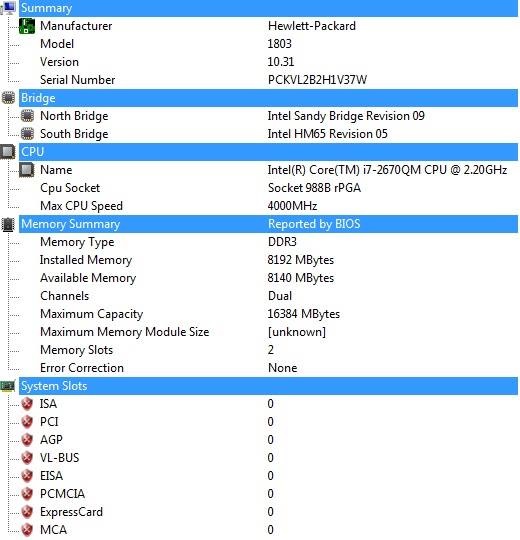Screen dimensions: 520x540
Task: Click the i7-2670QM CPU name value
Action: [x=387, y=170]
